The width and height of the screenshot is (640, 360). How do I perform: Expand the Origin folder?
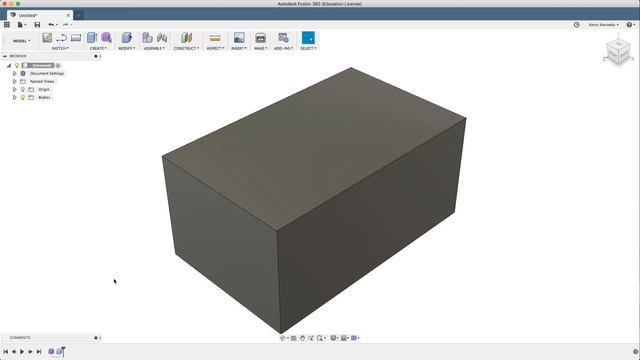(x=15, y=89)
